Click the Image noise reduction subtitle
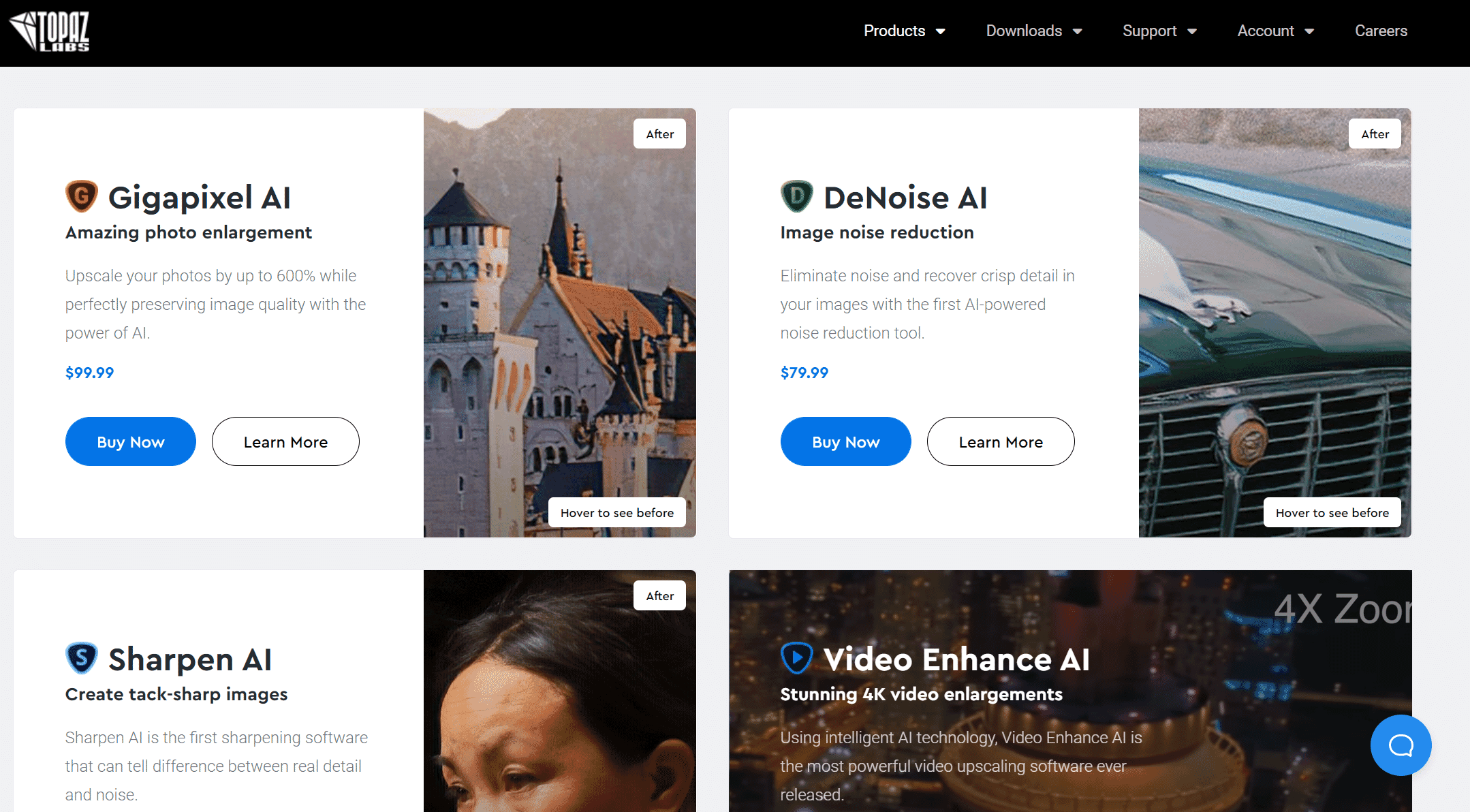The image size is (1470, 812). tap(877, 232)
